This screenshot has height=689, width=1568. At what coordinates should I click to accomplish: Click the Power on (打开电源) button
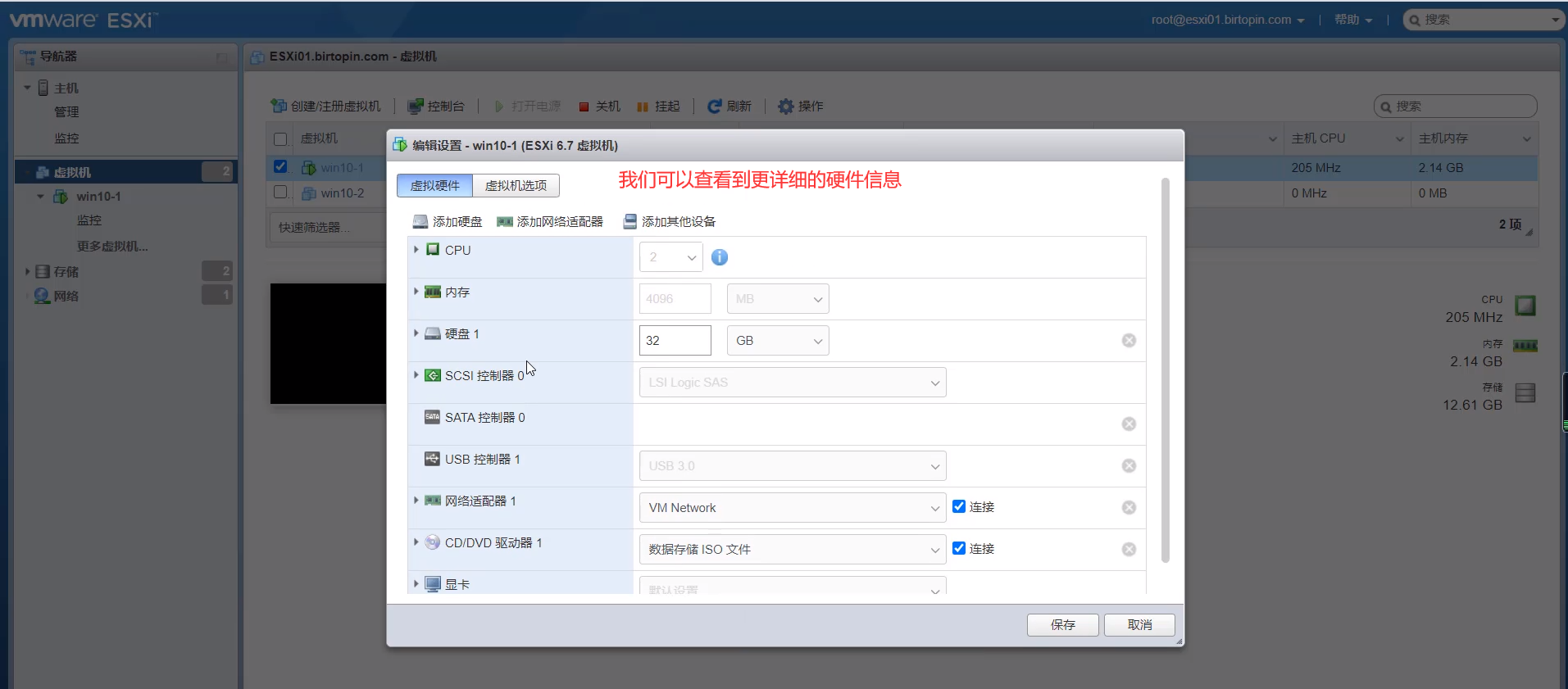point(527,107)
